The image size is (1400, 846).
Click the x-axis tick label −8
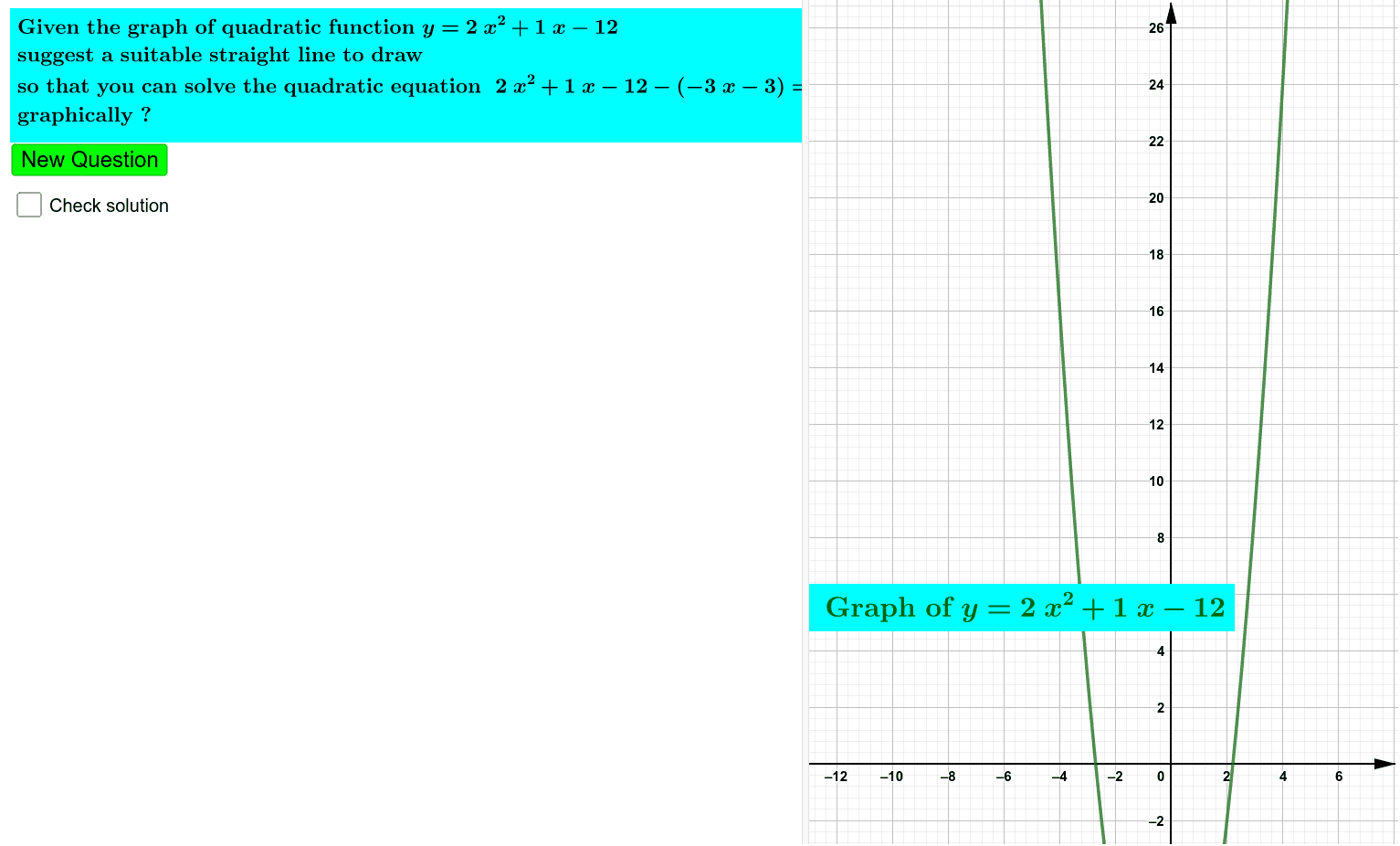948,777
